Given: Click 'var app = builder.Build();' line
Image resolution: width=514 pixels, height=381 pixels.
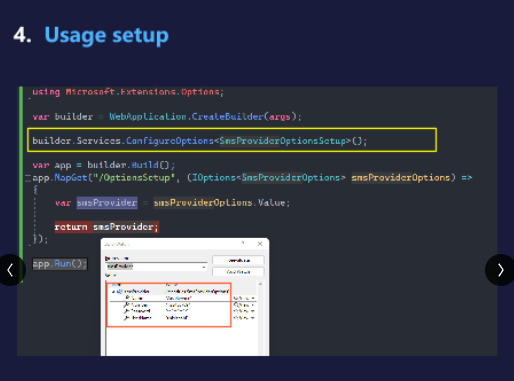Looking at the screenshot, I should [103, 165].
